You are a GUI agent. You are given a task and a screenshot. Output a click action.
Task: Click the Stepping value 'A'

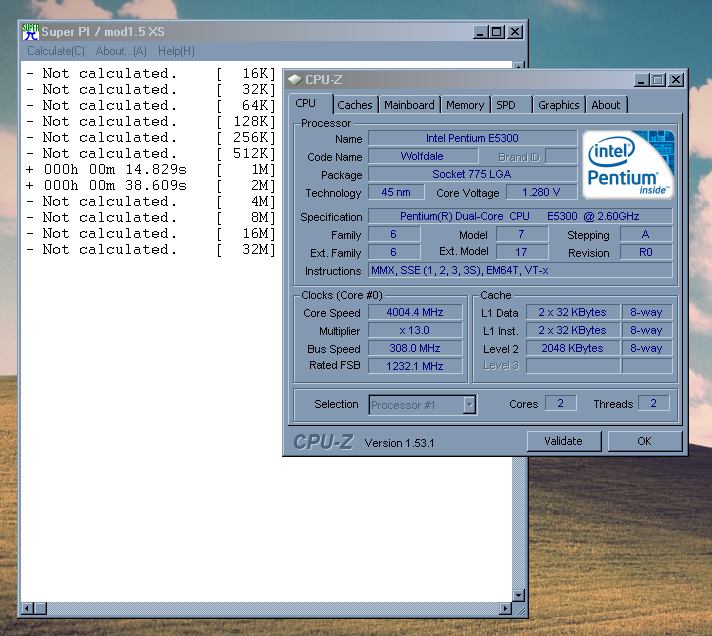pyautogui.click(x=646, y=235)
